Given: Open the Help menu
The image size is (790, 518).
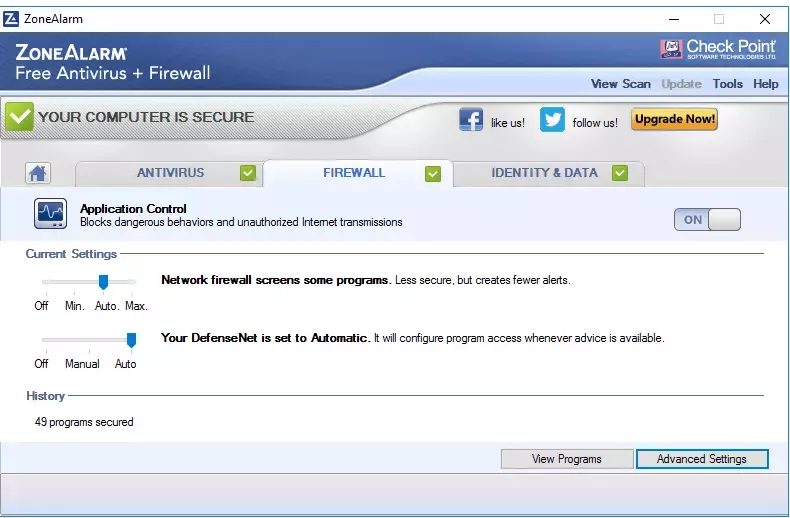Looking at the screenshot, I should (766, 84).
